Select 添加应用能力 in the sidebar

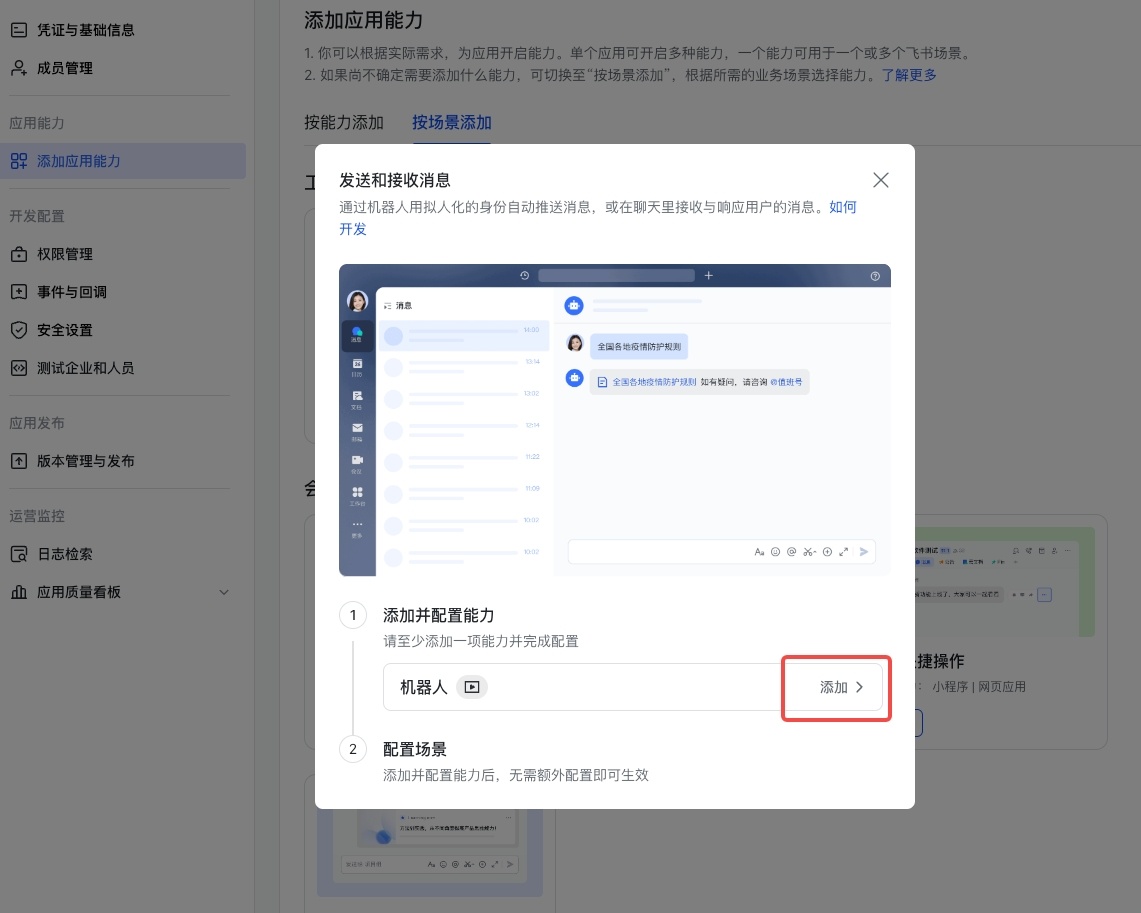point(79,161)
